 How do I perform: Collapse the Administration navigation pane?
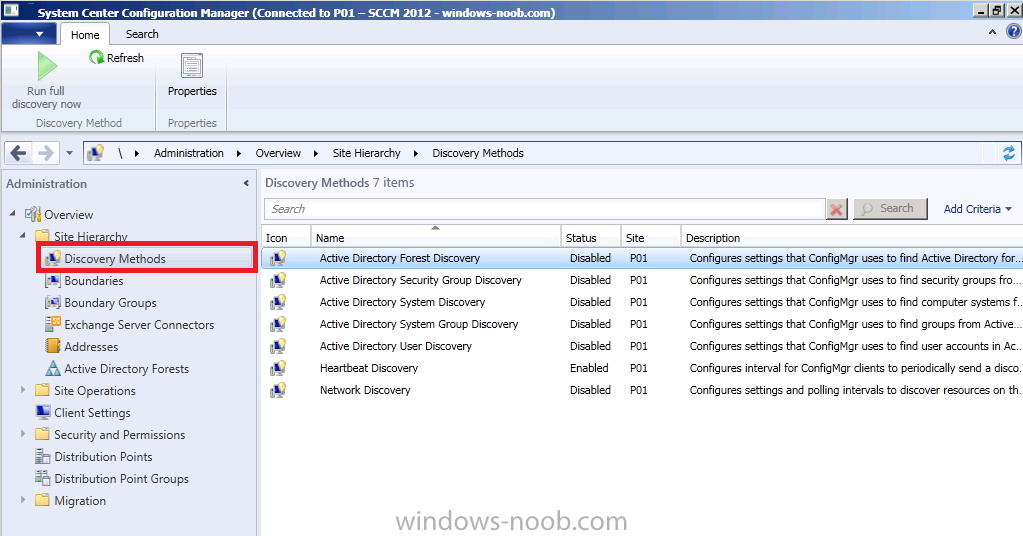[246, 183]
